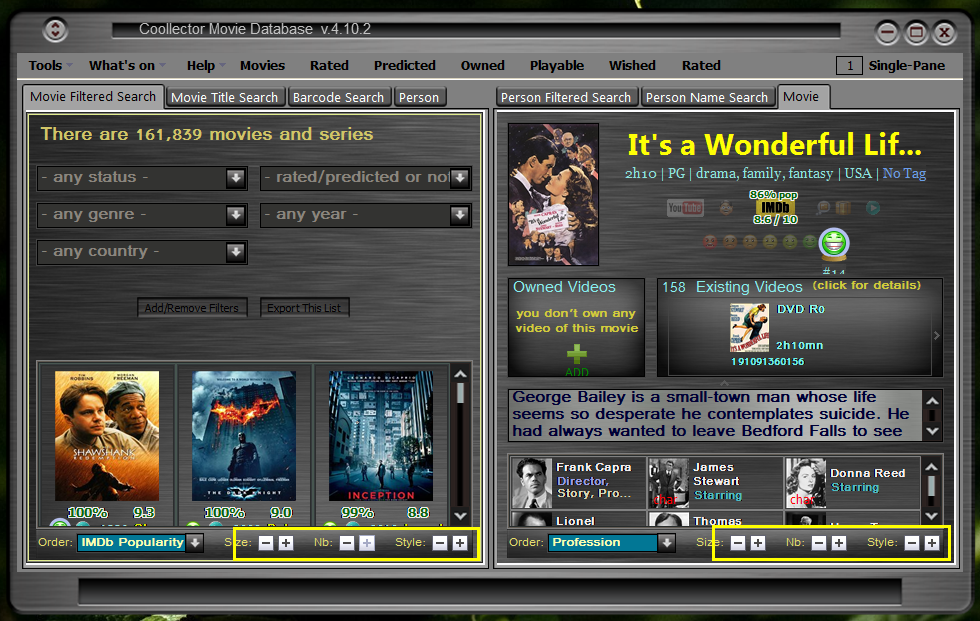
Task: Switch to the Movie Title Search tab
Action: [225, 97]
